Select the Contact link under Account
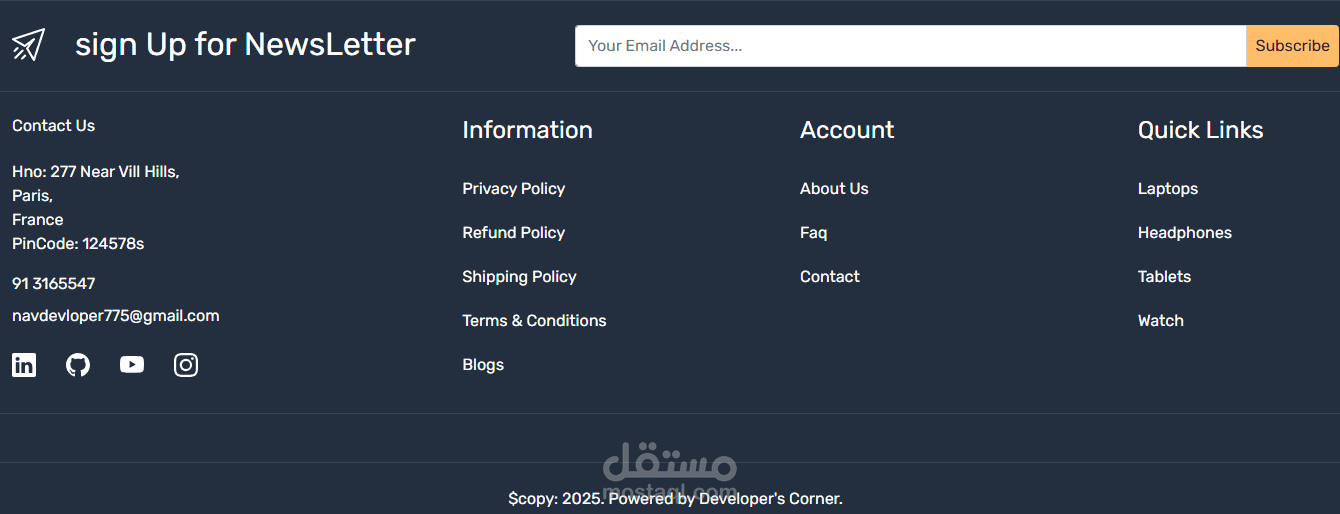Image resolution: width=1340 pixels, height=514 pixels. pyautogui.click(x=830, y=277)
